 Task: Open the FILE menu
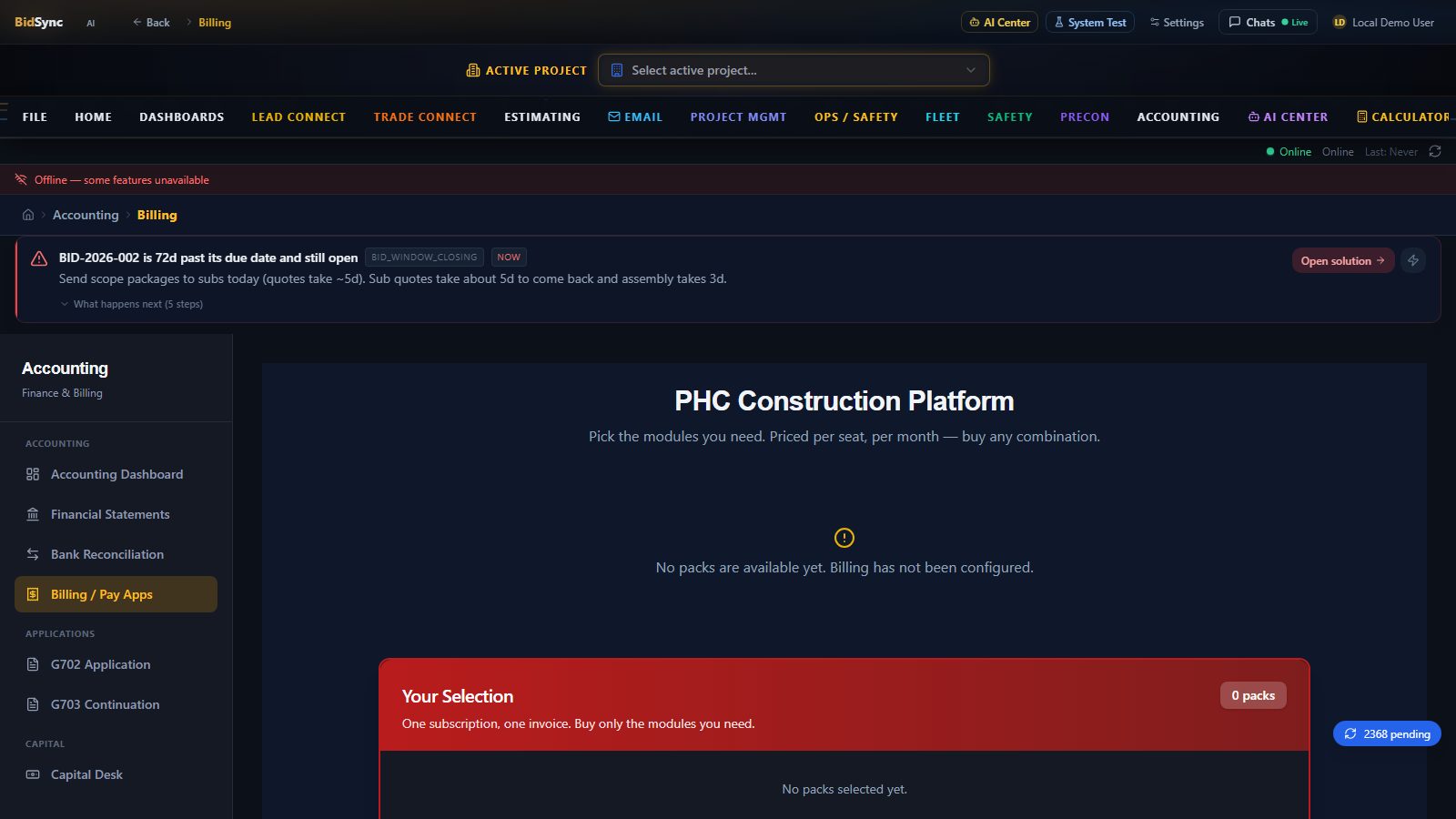[x=35, y=116]
